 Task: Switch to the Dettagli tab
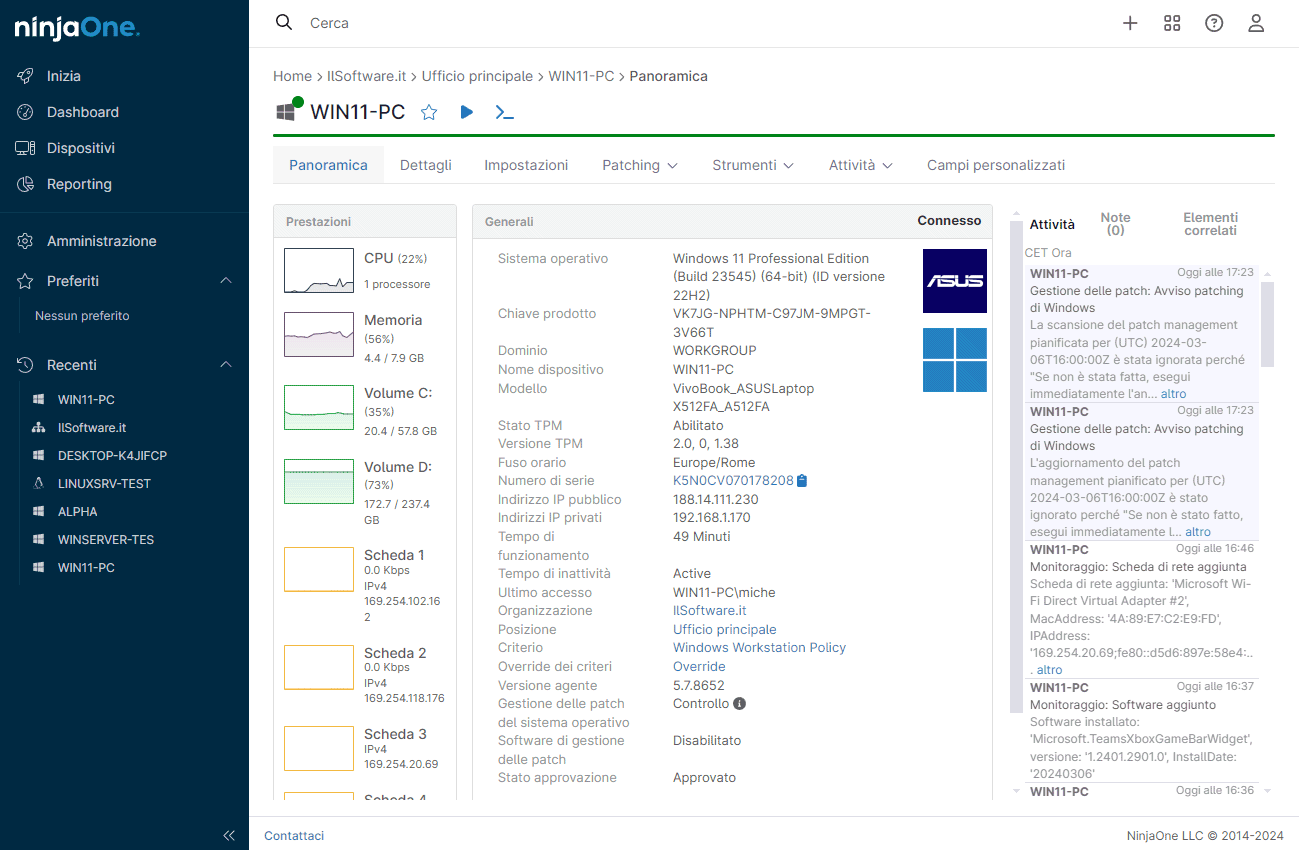[426, 165]
